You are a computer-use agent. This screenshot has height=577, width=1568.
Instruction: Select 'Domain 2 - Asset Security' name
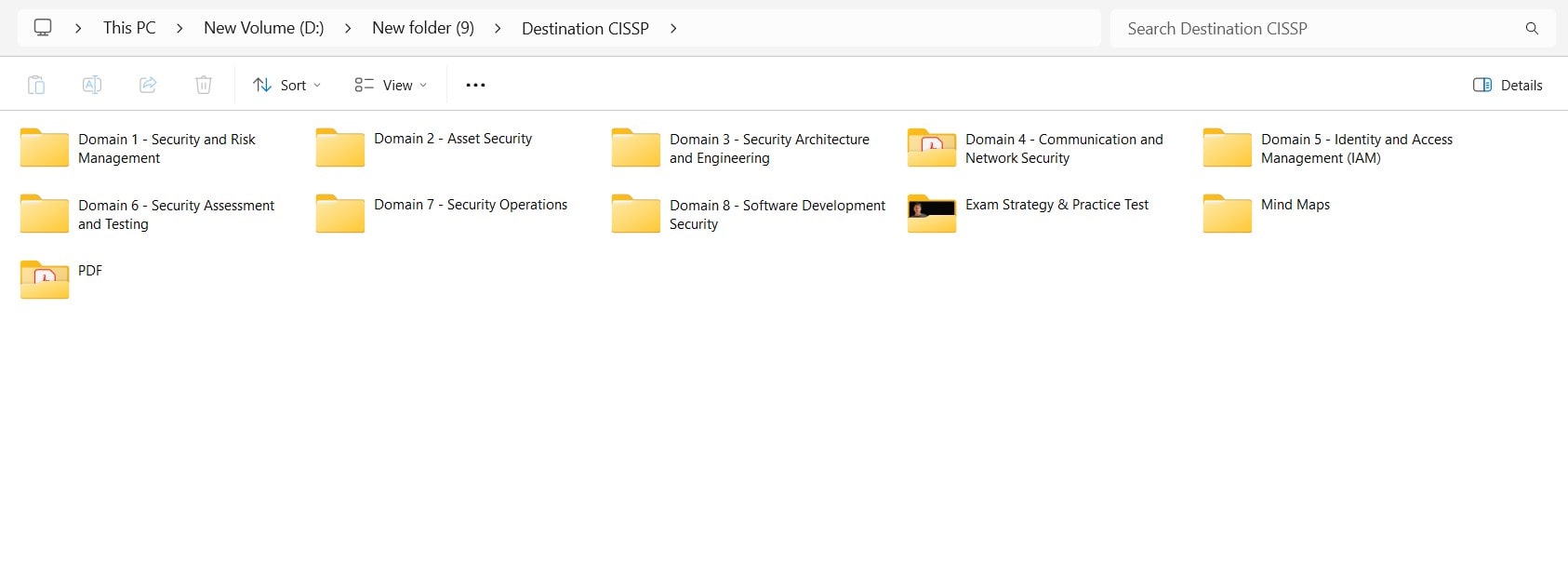[453, 139]
